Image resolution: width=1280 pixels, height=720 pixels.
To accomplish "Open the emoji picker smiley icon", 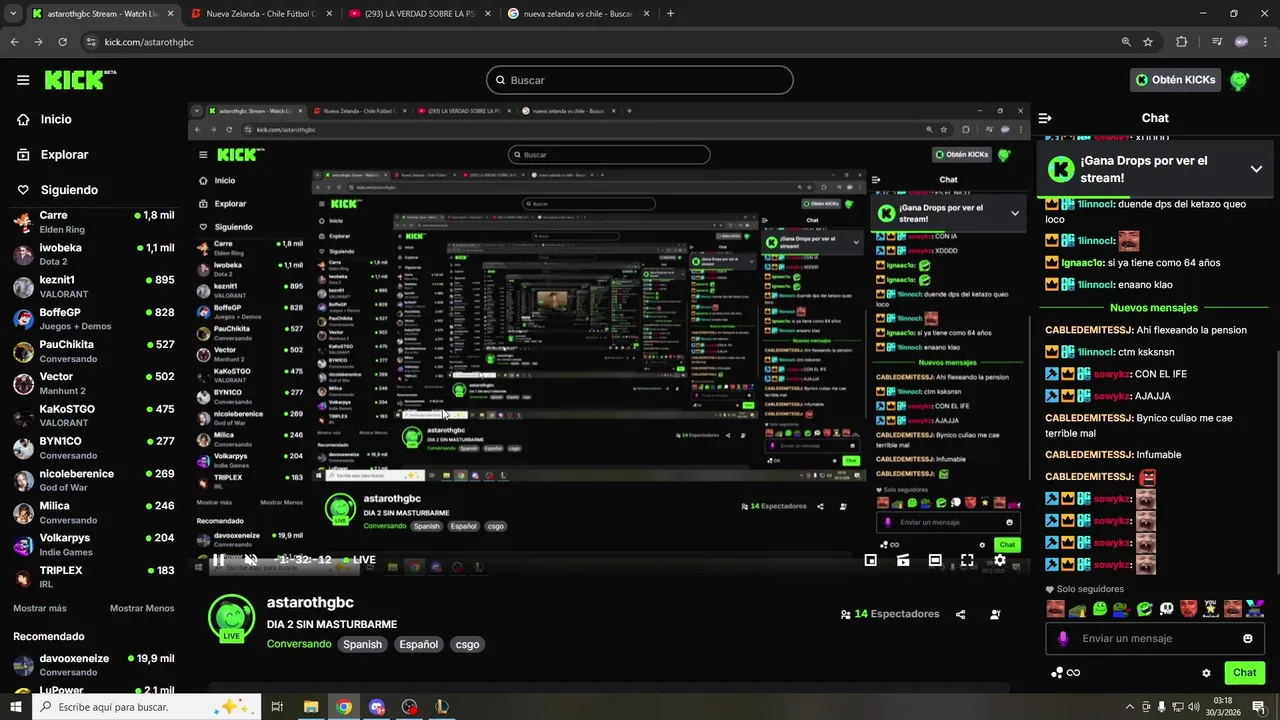I will pyautogui.click(x=1248, y=638).
